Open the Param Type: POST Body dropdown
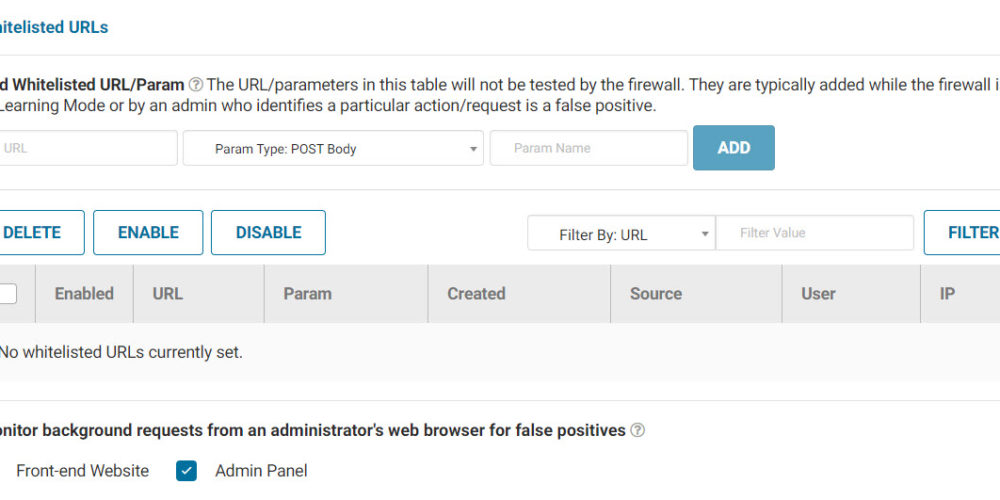Screen dimensions: 1000x500 pos(333,148)
